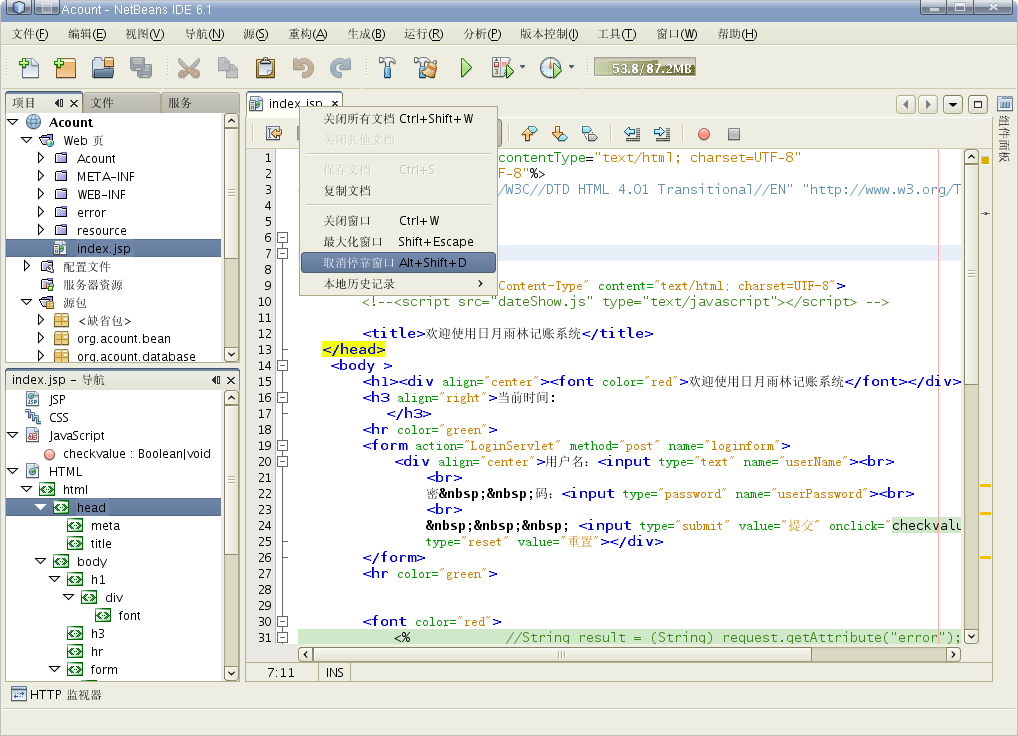Collapse the JavaScript navigator node
Screen dimensions: 1018x736
(x=12, y=435)
